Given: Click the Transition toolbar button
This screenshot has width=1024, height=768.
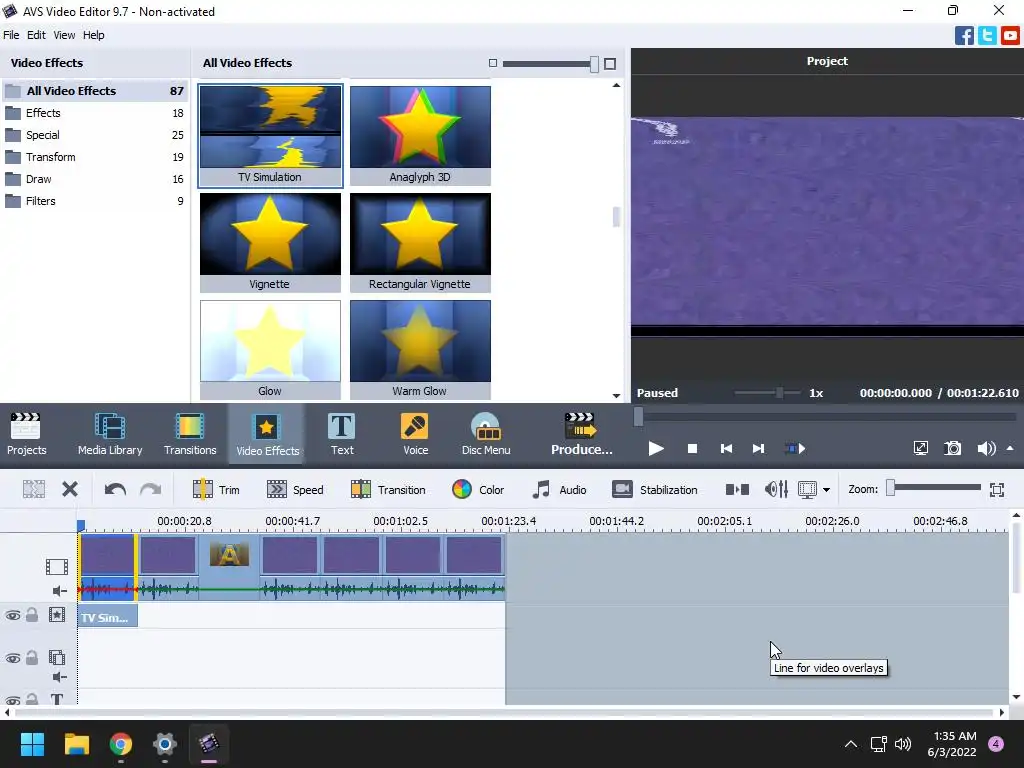Looking at the screenshot, I should (x=388, y=490).
